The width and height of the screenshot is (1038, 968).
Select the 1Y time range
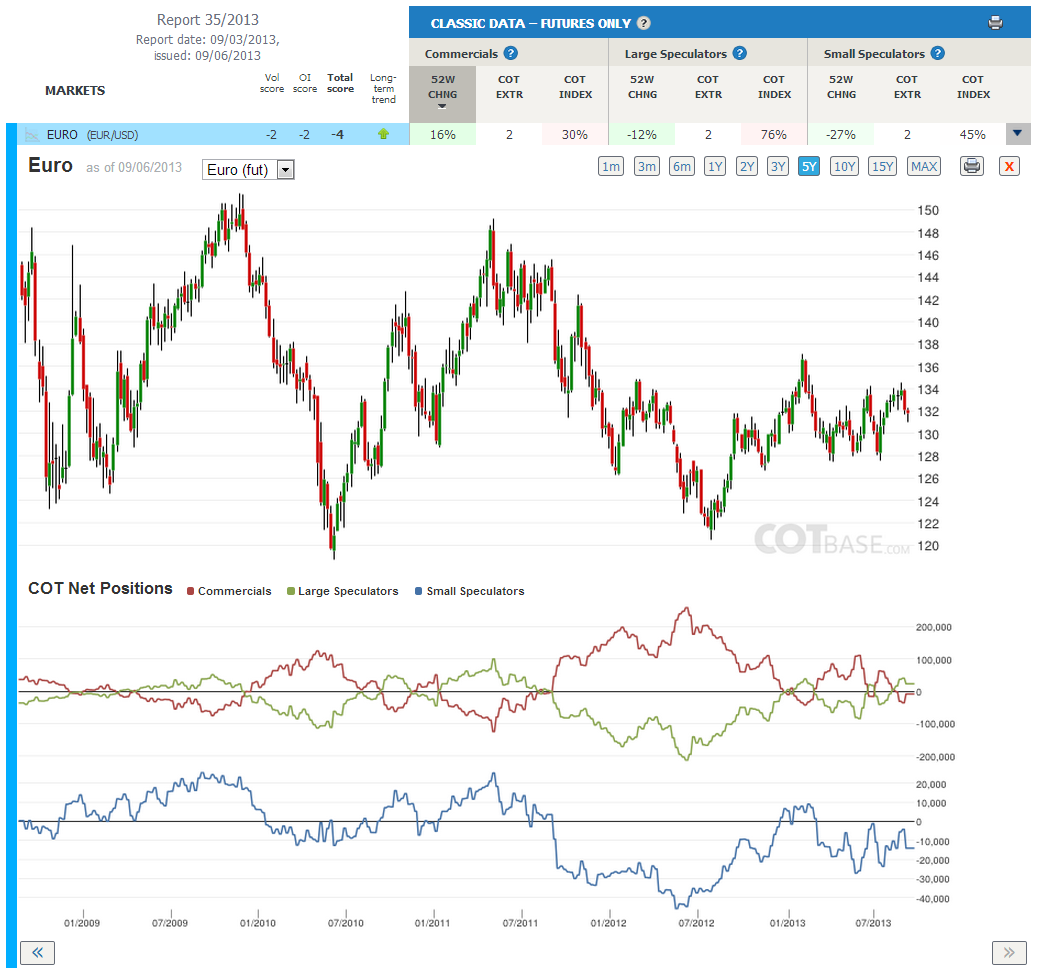click(x=715, y=166)
